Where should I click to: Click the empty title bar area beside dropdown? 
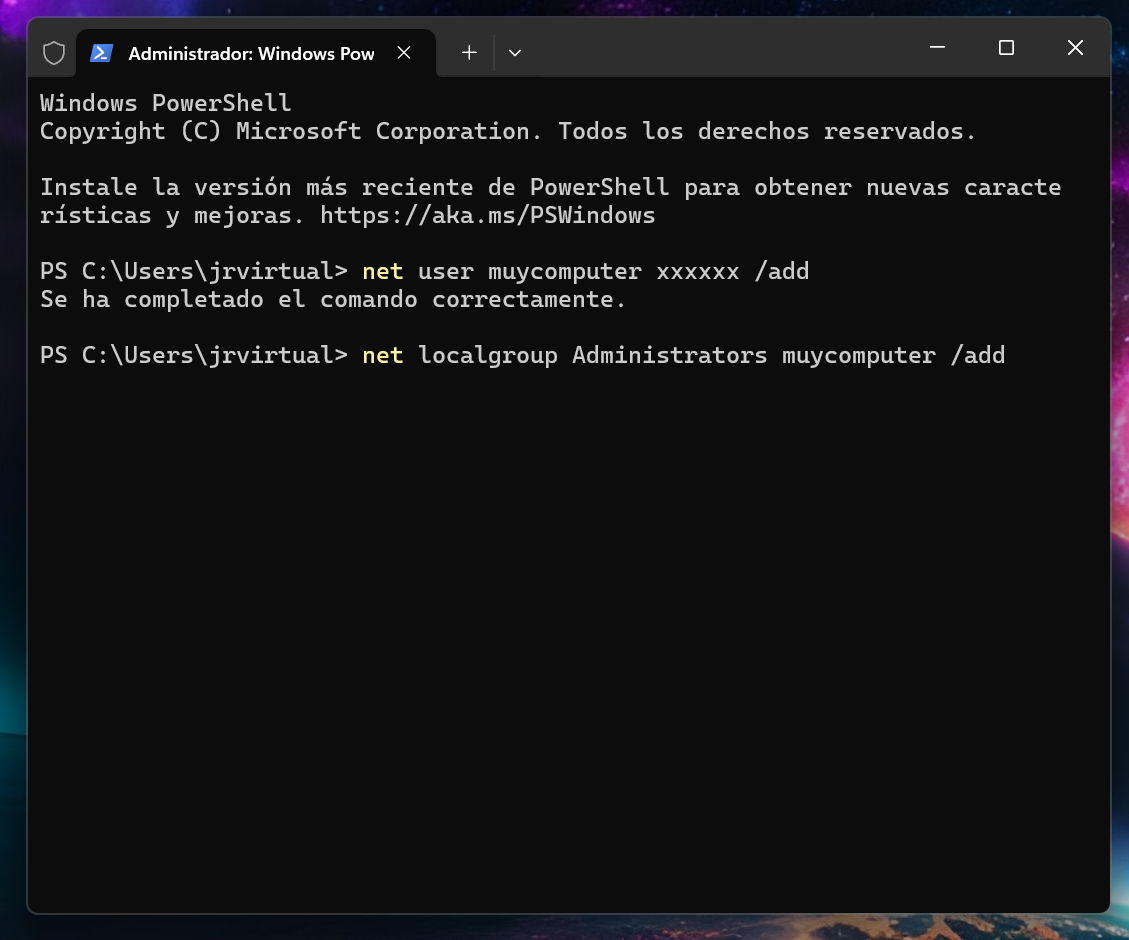(720, 50)
